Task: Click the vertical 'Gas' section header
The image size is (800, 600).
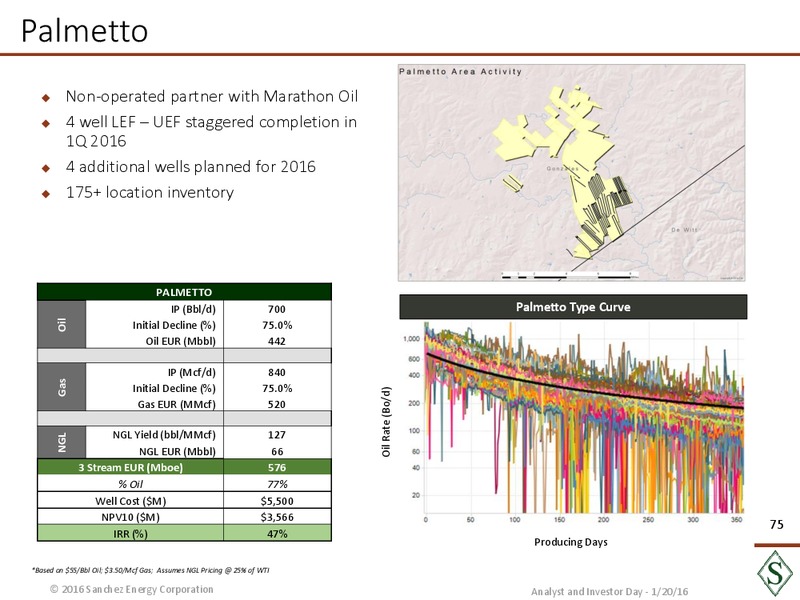Action: 61,387
